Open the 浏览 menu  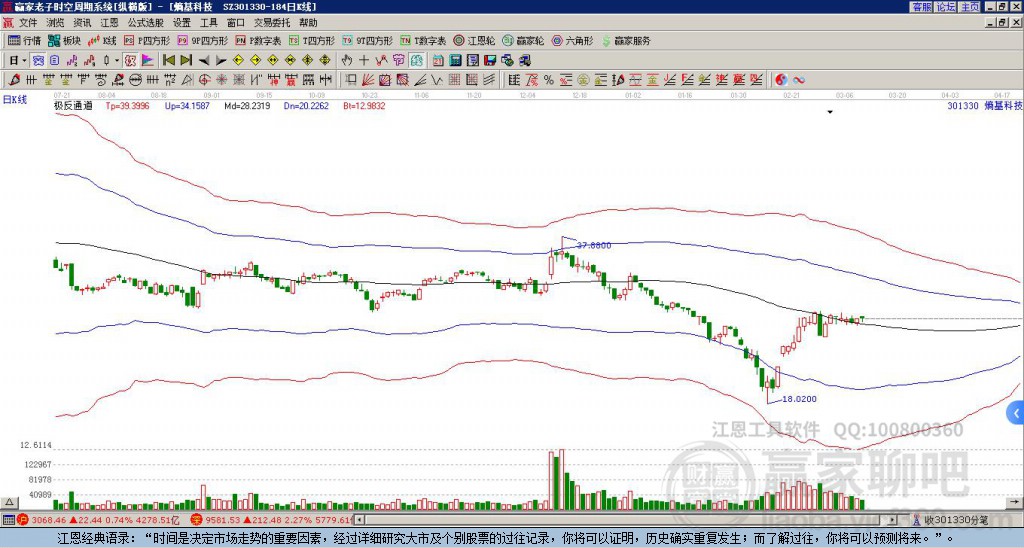[x=56, y=23]
